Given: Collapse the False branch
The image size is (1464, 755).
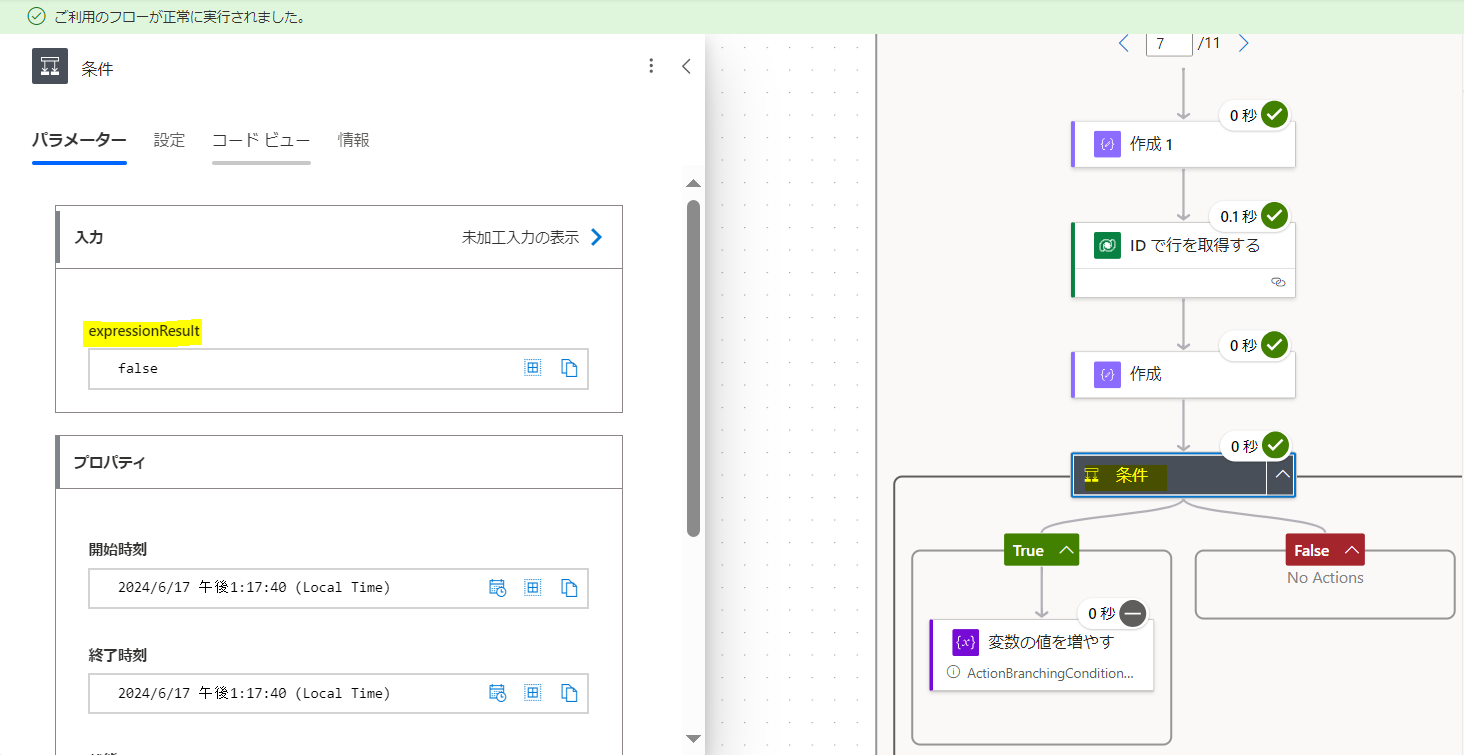Looking at the screenshot, I should [1352, 550].
